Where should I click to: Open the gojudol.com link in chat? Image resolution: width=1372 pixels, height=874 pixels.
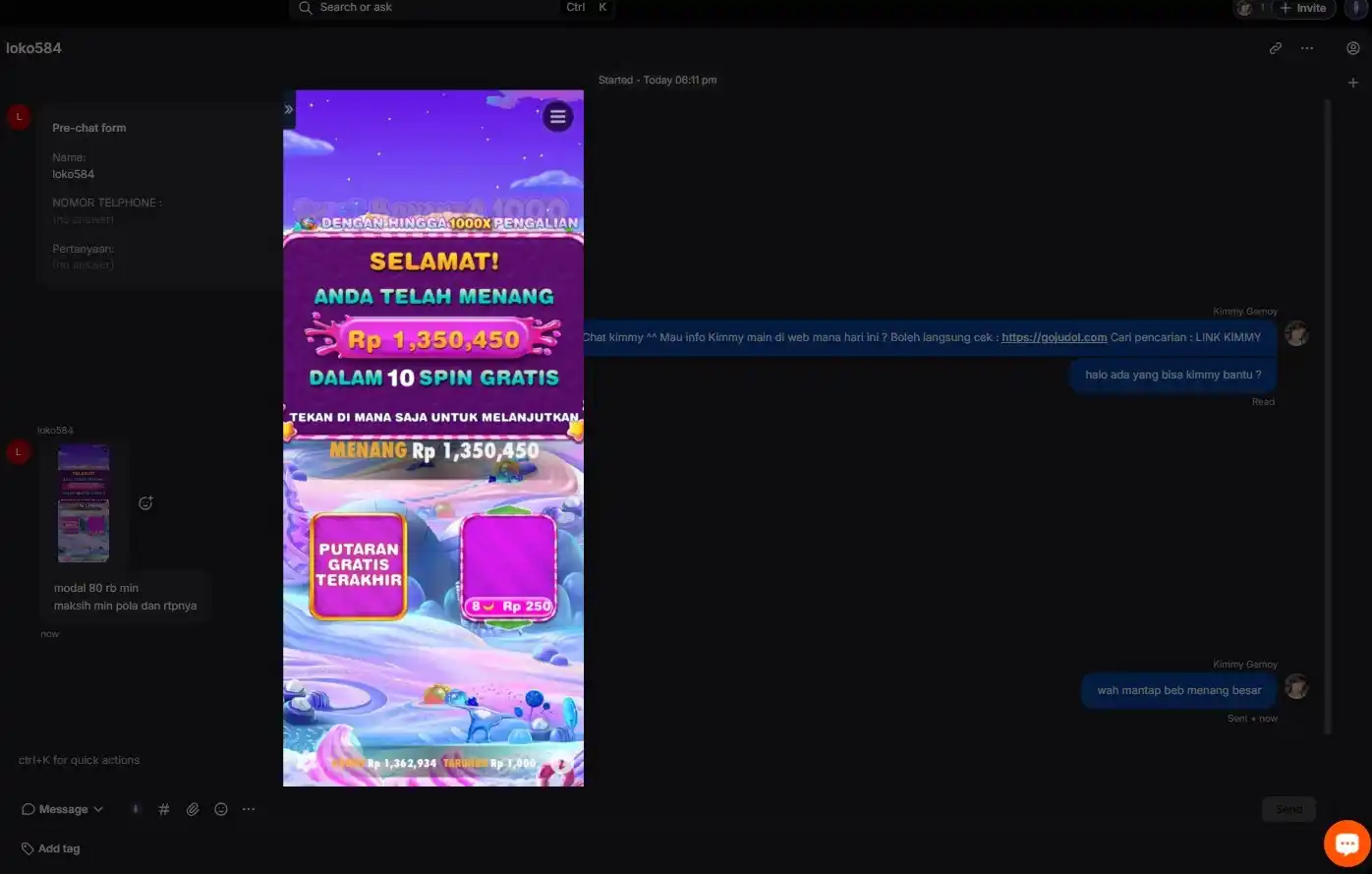1054,337
